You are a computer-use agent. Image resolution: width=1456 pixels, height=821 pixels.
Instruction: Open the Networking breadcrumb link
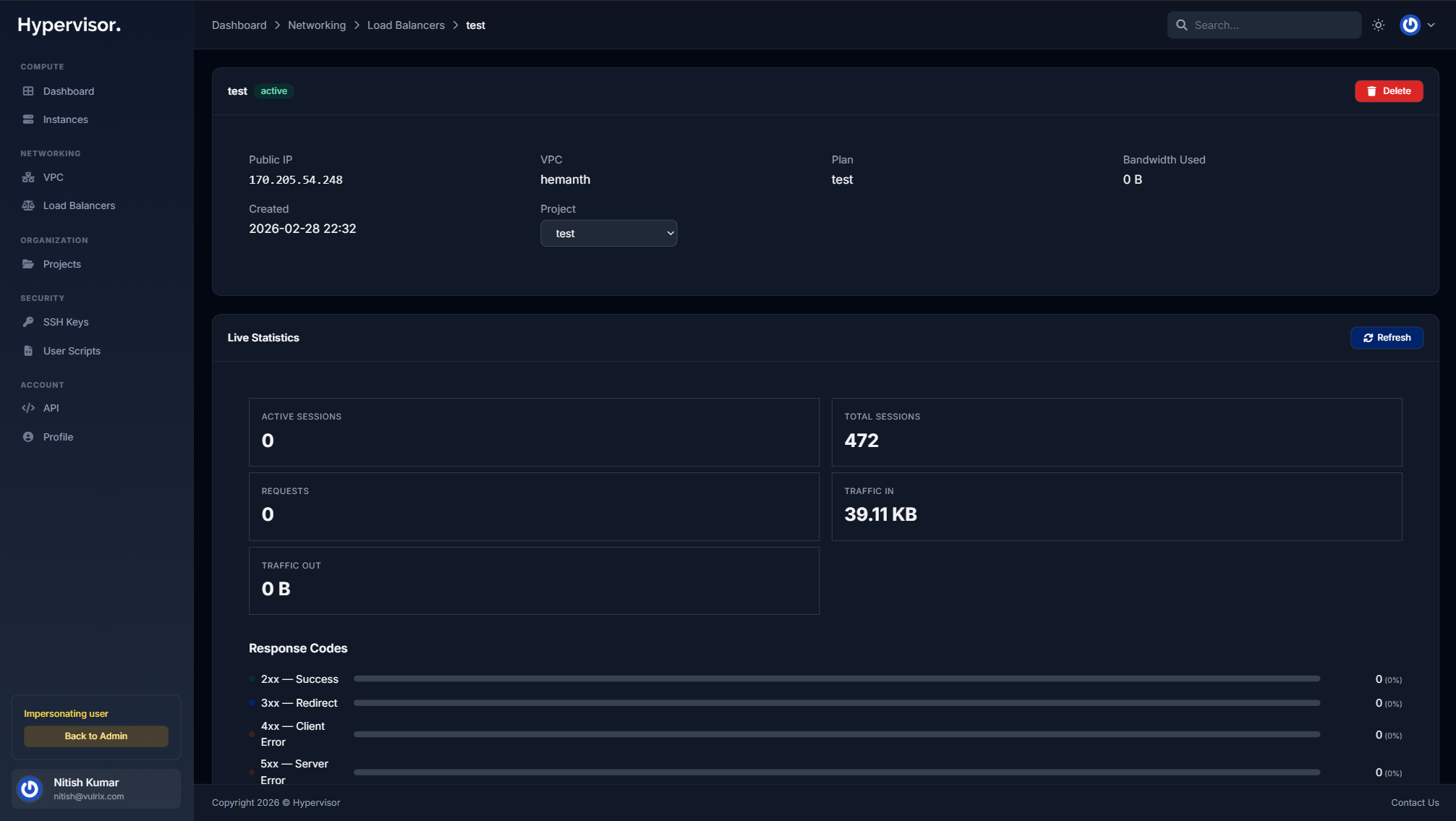(316, 25)
